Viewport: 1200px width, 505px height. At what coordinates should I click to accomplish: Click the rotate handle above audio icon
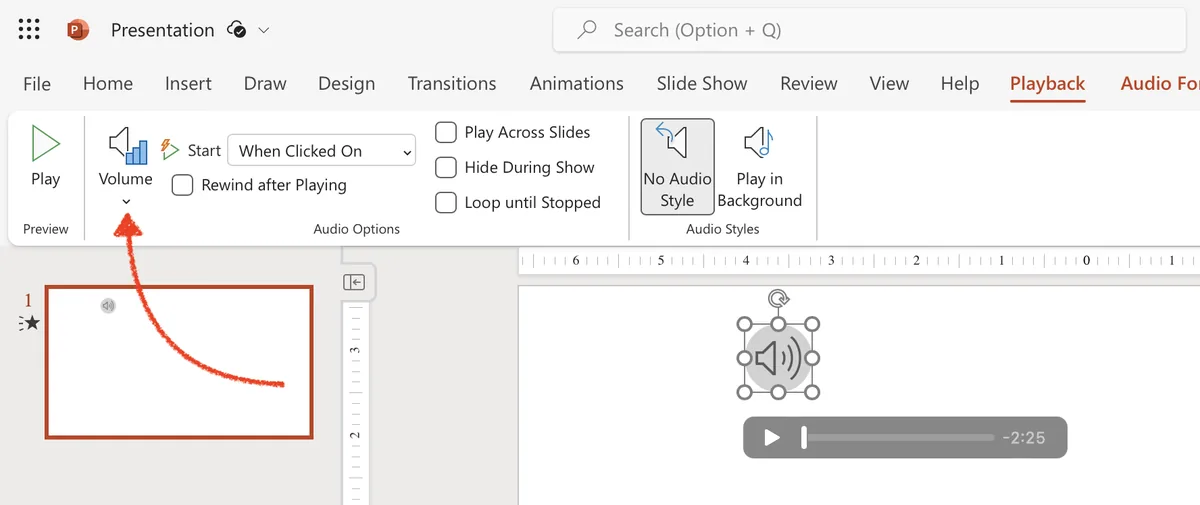pos(778,297)
